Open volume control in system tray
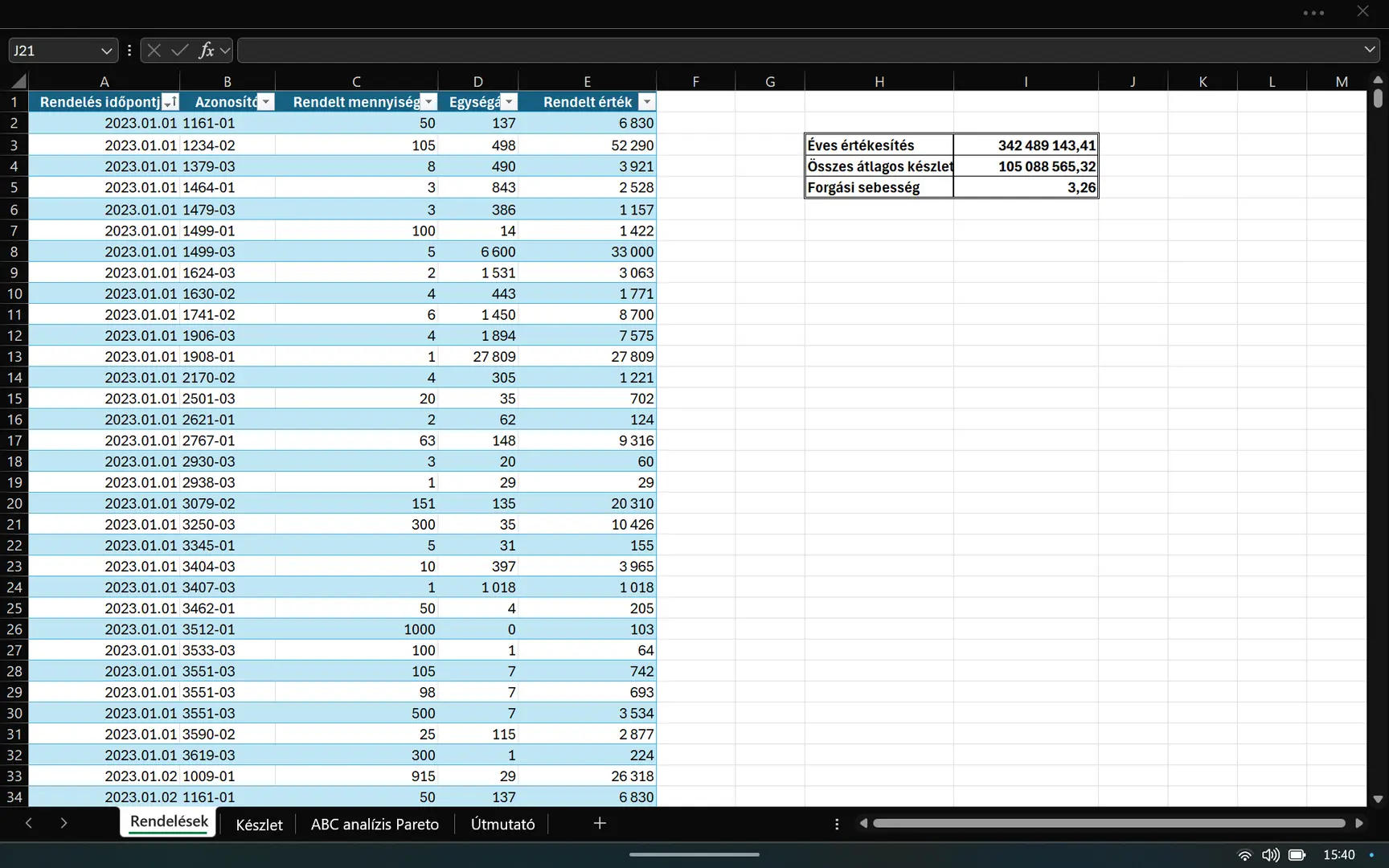This screenshot has width=1389, height=868. point(1270,855)
